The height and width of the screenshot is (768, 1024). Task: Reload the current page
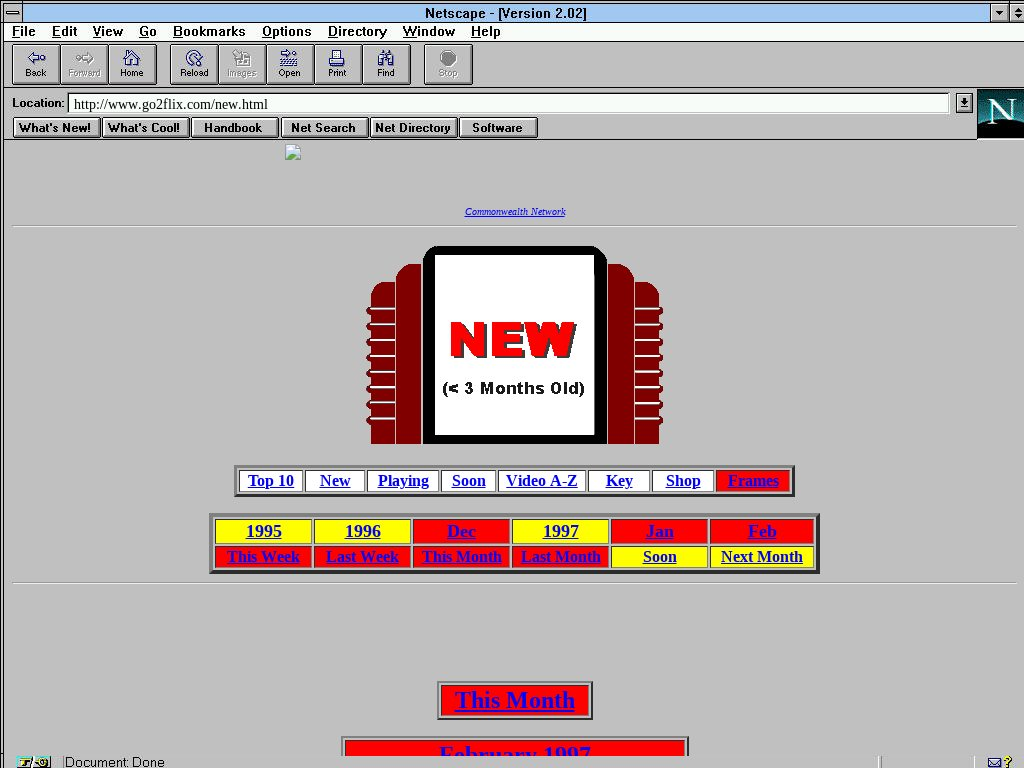(x=194, y=64)
